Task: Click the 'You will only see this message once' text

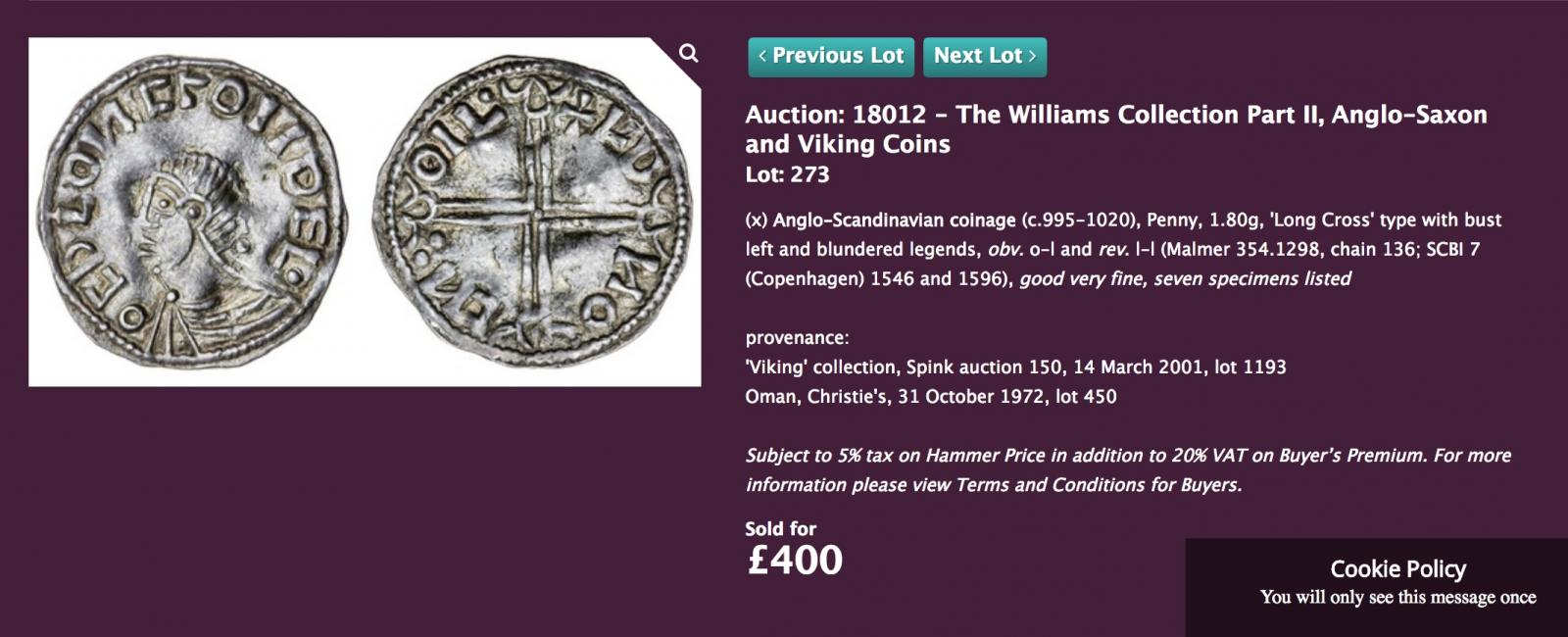Action: (x=1397, y=597)
